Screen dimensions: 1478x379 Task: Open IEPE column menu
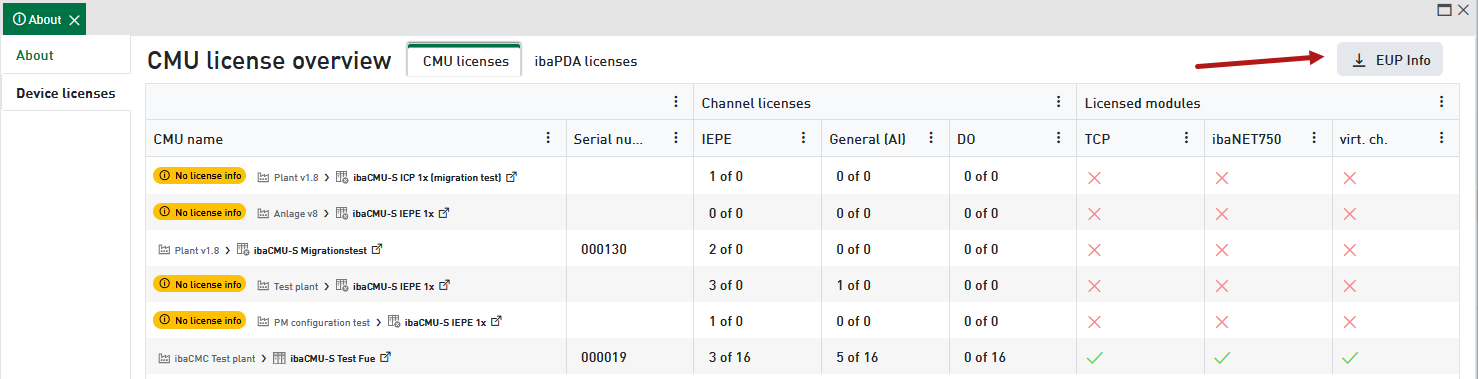point(803,139)
